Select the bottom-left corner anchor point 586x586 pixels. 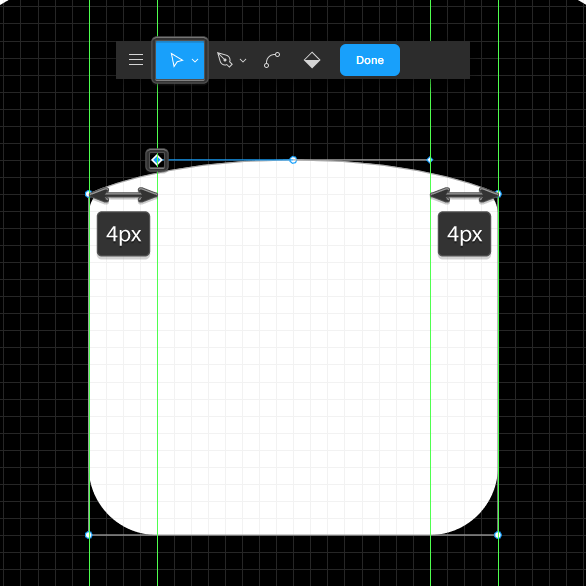[x=89, y=535]
